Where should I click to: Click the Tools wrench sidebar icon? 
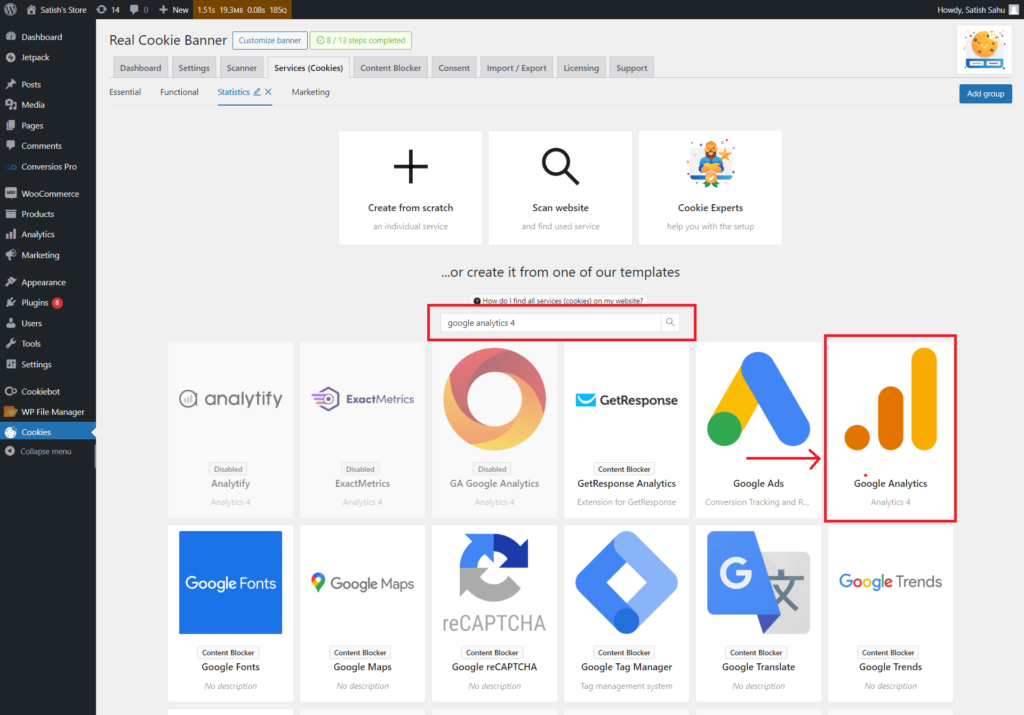point(10,343)
